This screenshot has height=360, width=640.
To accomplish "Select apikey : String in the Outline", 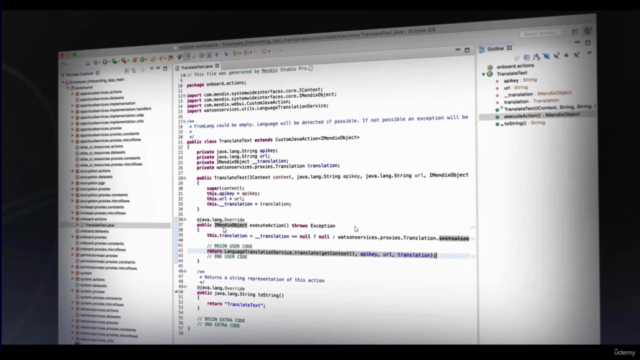I will click(520, 80).
